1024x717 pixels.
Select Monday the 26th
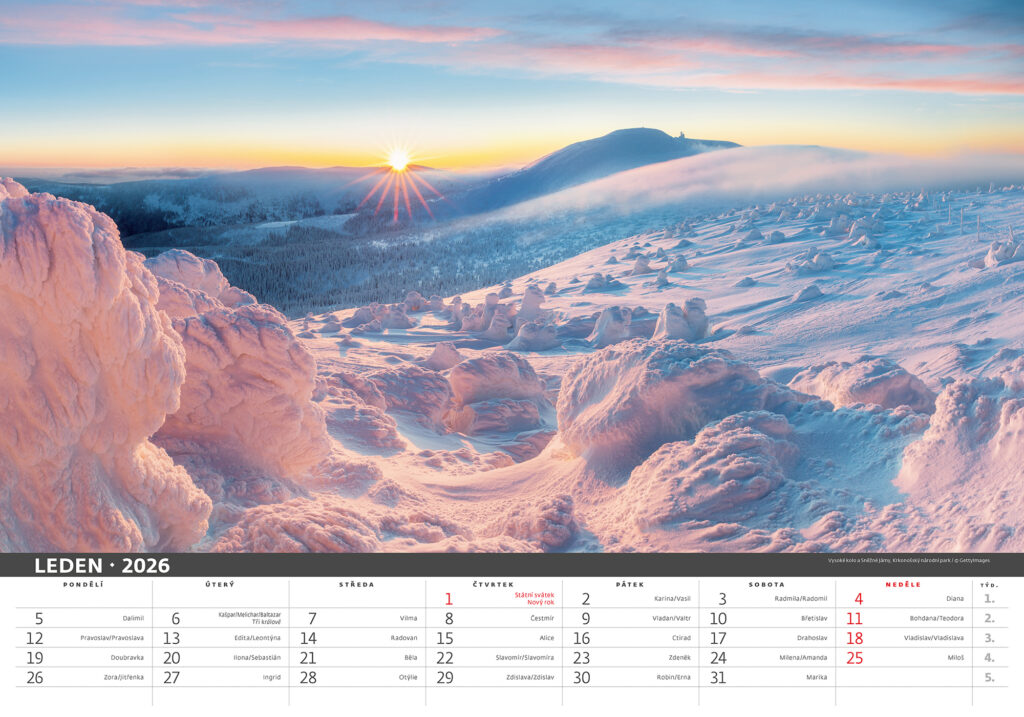pos(35,677)
